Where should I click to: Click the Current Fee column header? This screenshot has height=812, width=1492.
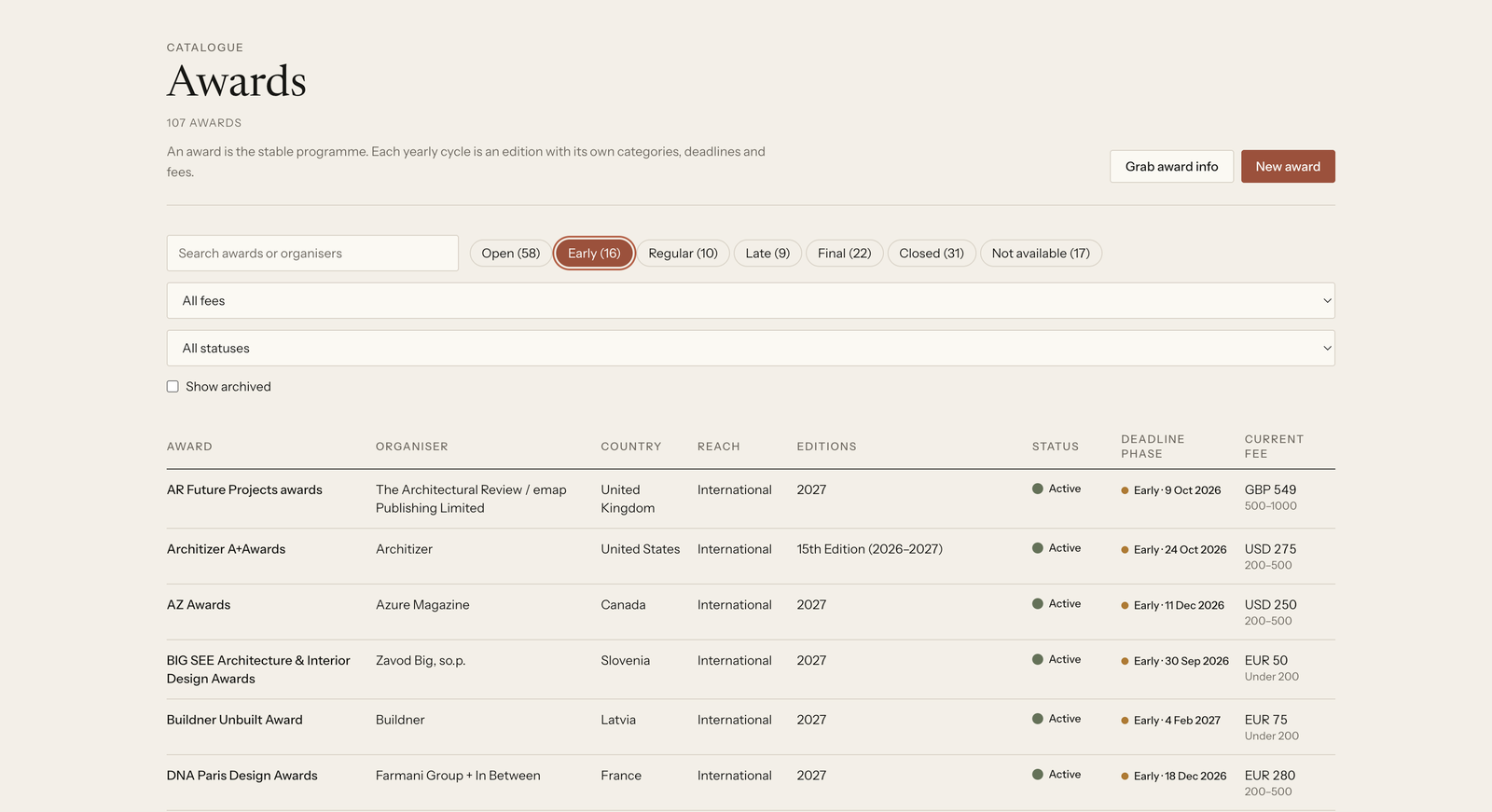[1274, 447]
